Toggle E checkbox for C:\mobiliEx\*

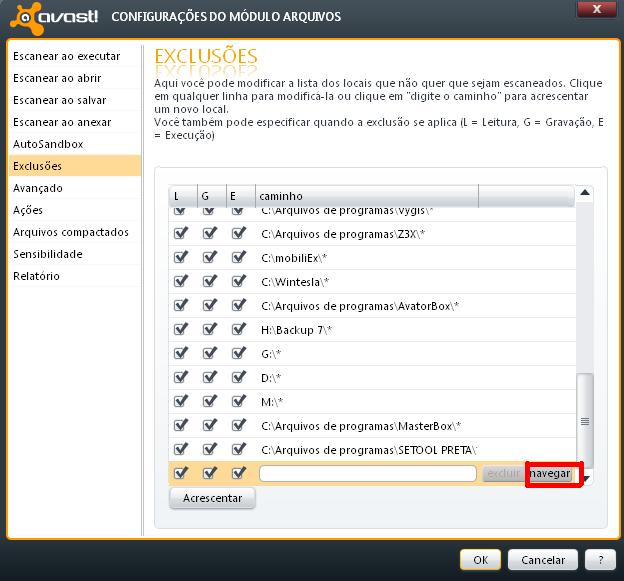(239, 257)
